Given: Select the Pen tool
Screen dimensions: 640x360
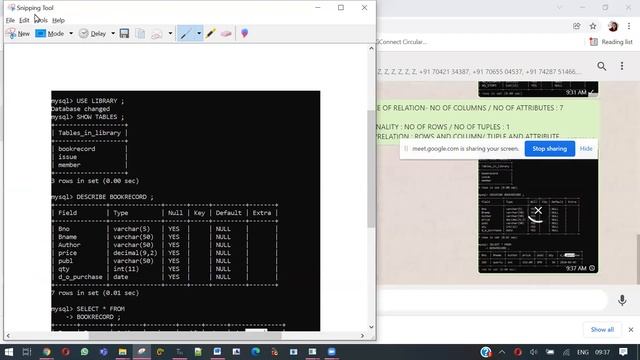Looking at the screenshot, I should pos(186,33).
